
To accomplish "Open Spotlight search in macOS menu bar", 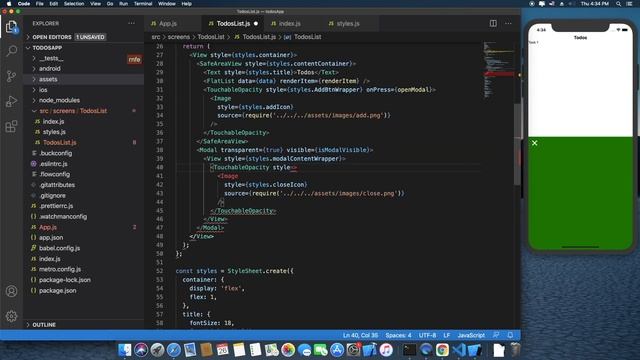I will [618, 4].
